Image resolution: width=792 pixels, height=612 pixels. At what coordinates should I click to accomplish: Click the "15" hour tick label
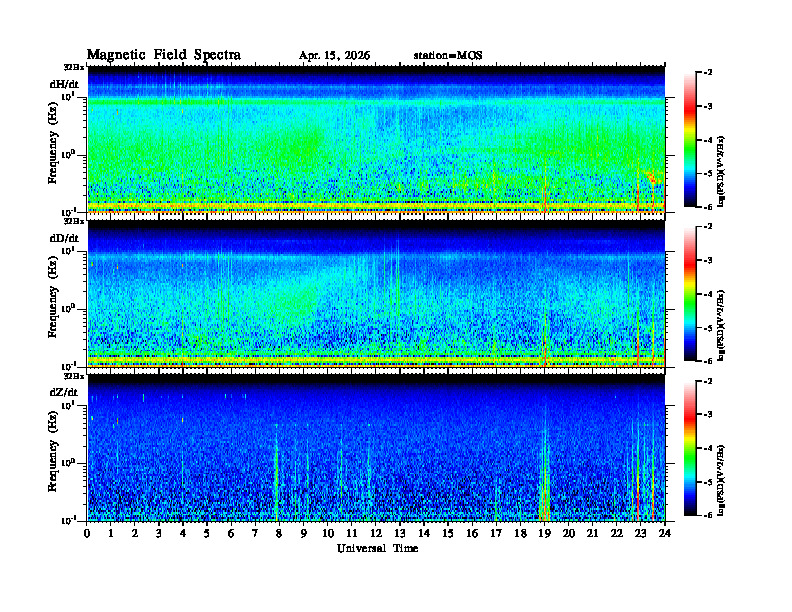coord(448,533)
